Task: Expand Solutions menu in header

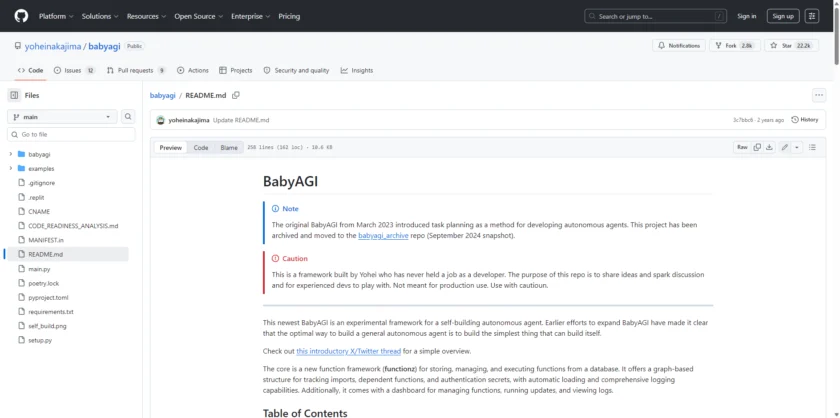Action: [100, 16]
